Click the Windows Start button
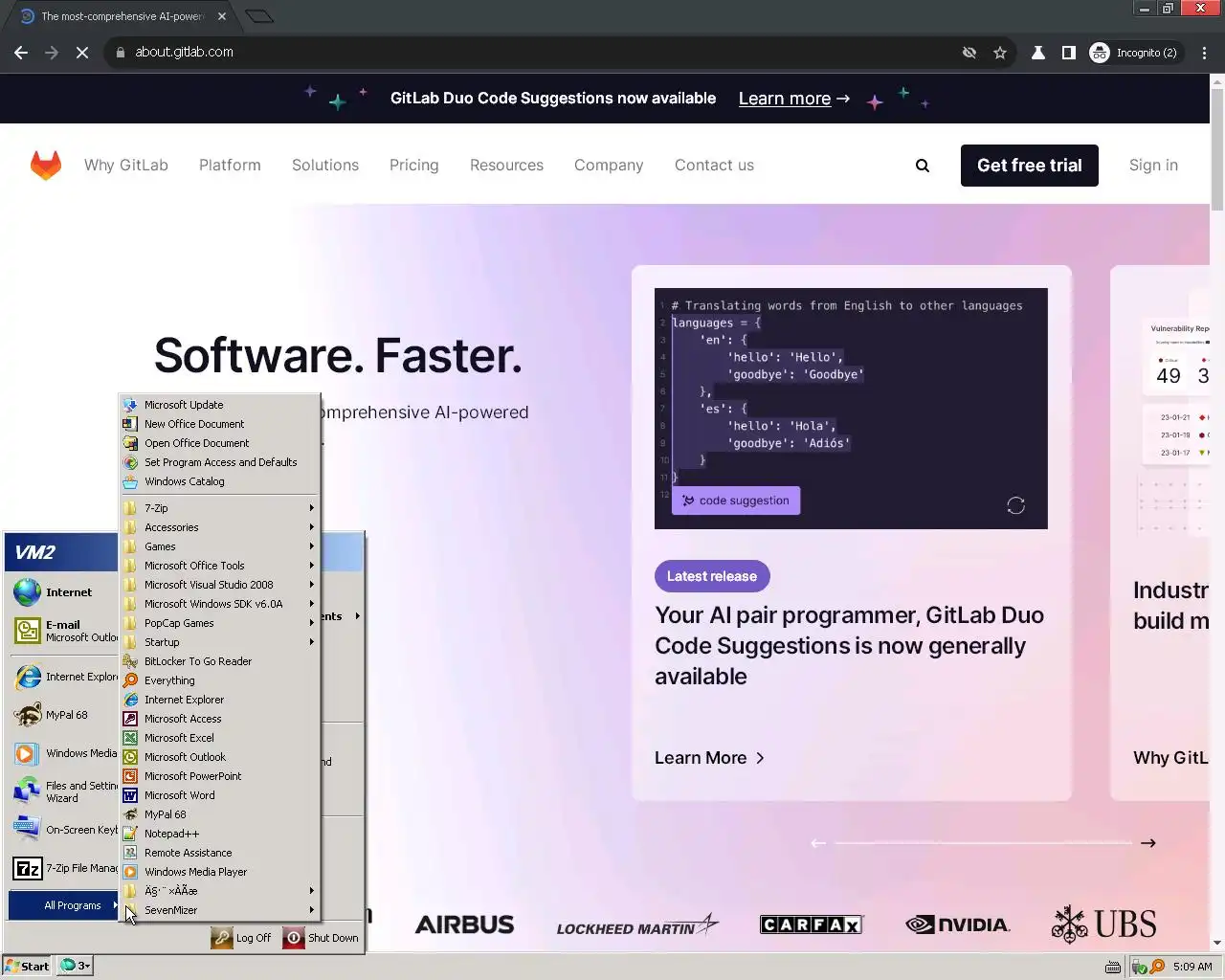Image resolution: width=1225 pixels, height=980 pixels. pyautogui.click(x=27, y=966)
